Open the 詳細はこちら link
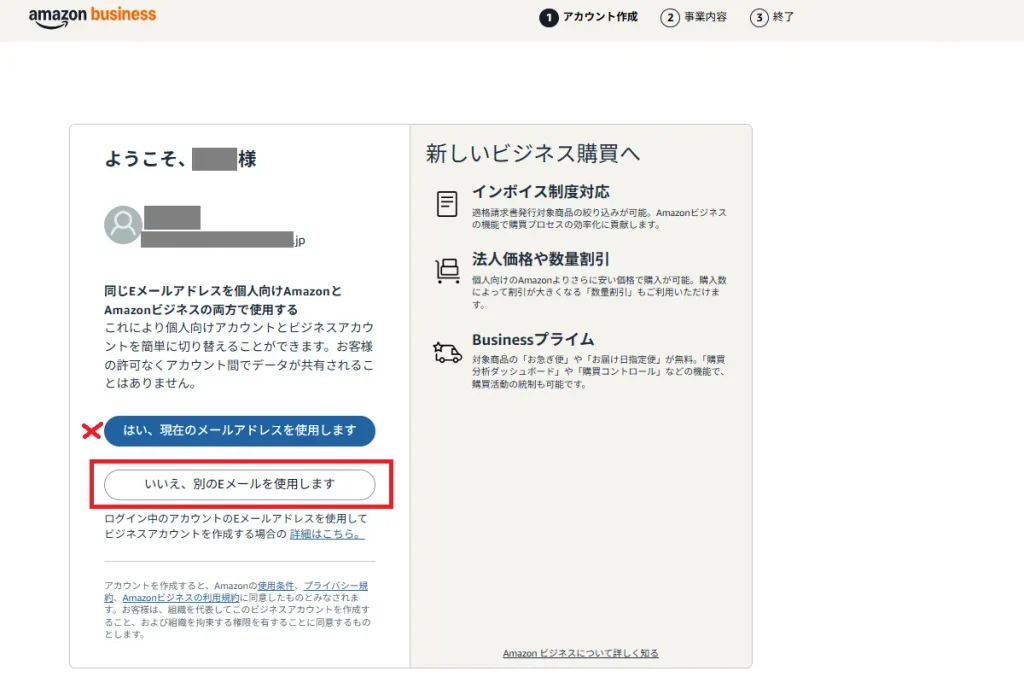The height and width of the screenshot is (683, 1024). 327,534
